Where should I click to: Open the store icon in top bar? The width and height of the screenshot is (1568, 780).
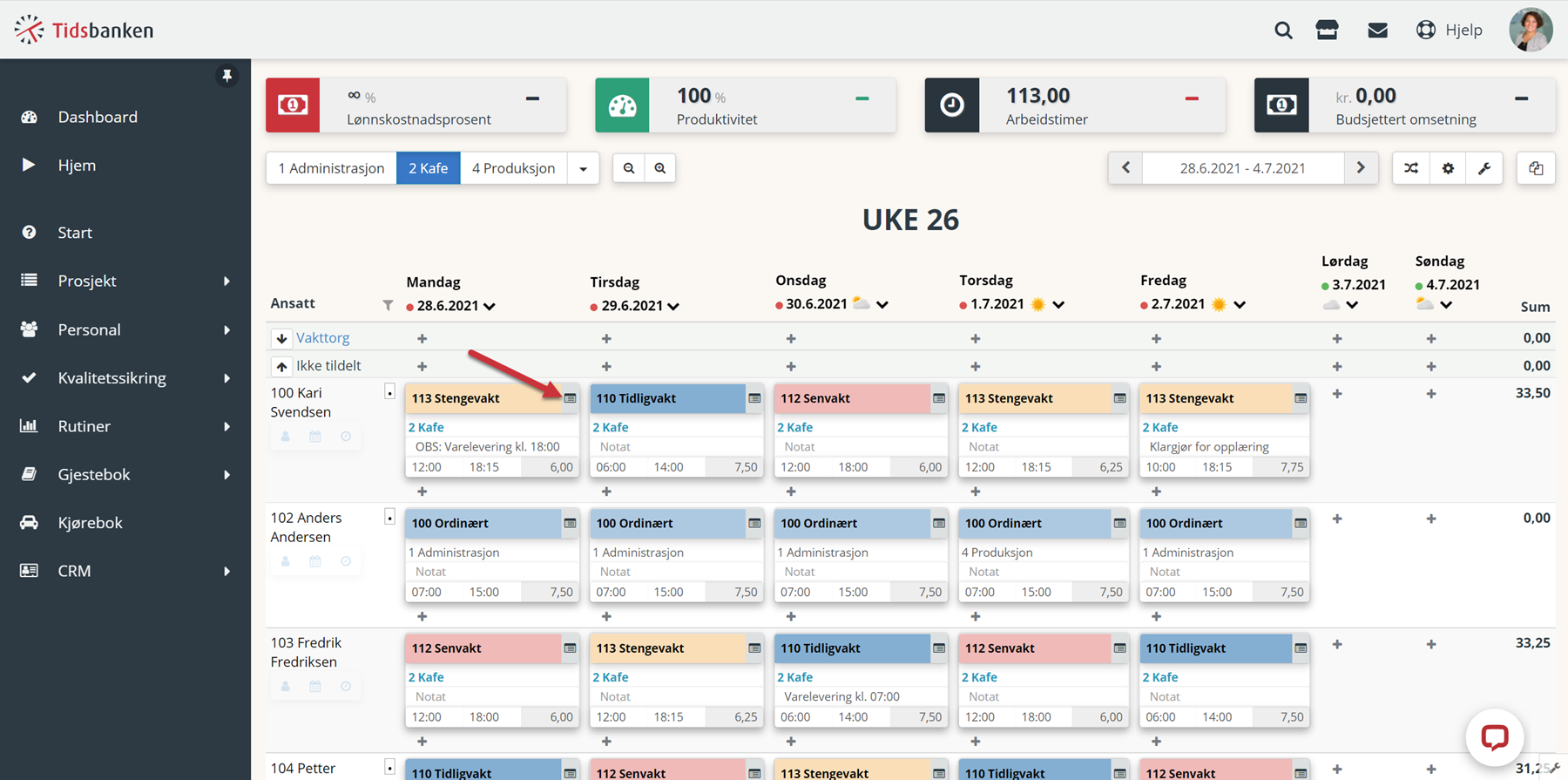[1327, 31]
